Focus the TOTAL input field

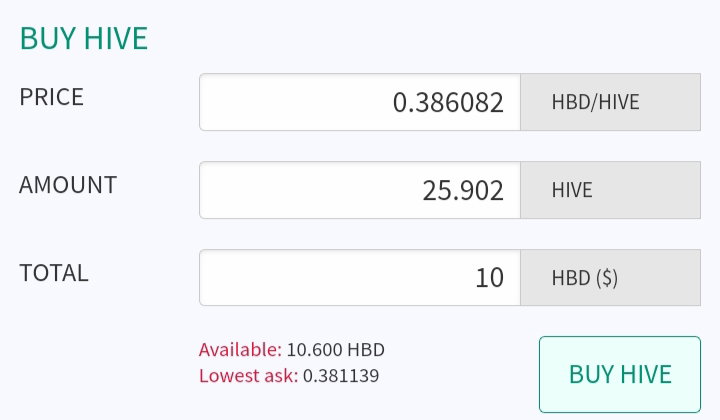360,278
